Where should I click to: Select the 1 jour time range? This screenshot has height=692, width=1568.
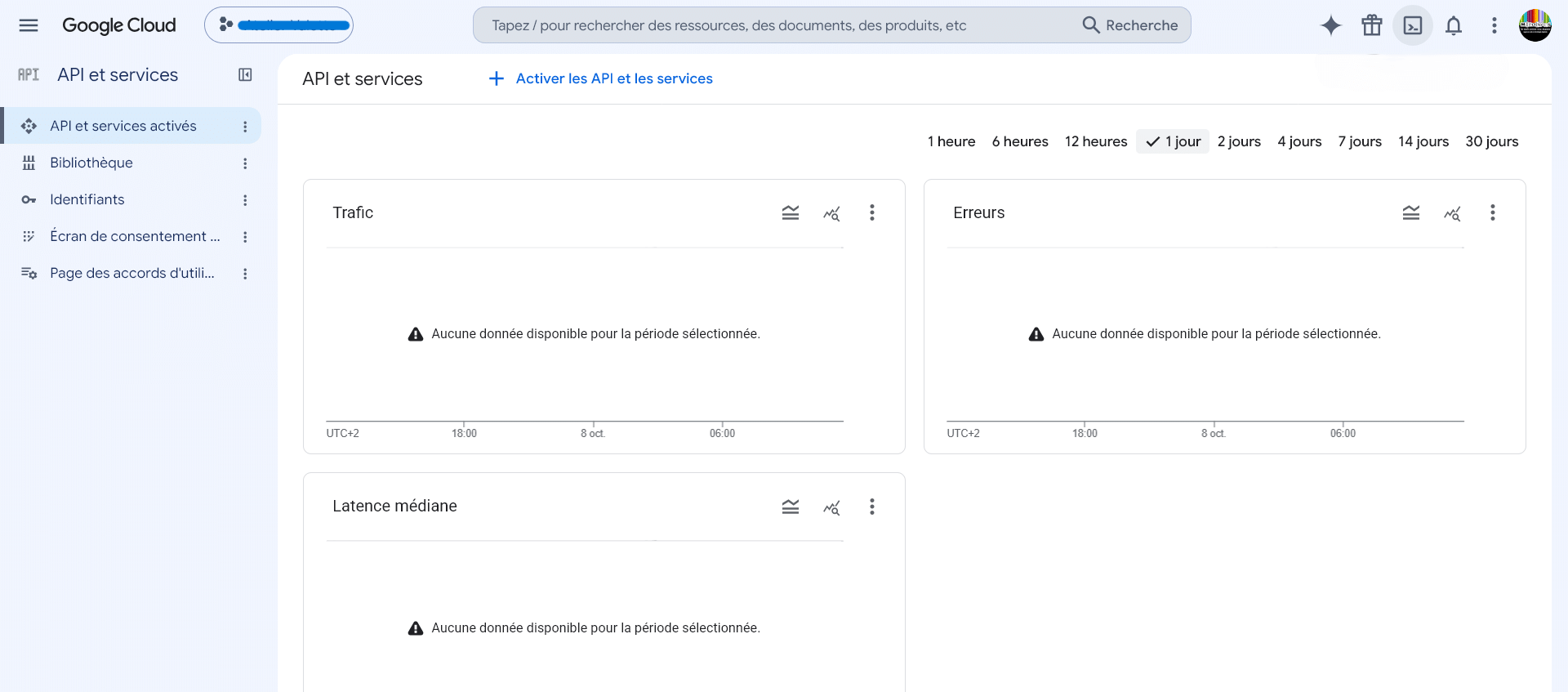click(x=1173, y=141)
